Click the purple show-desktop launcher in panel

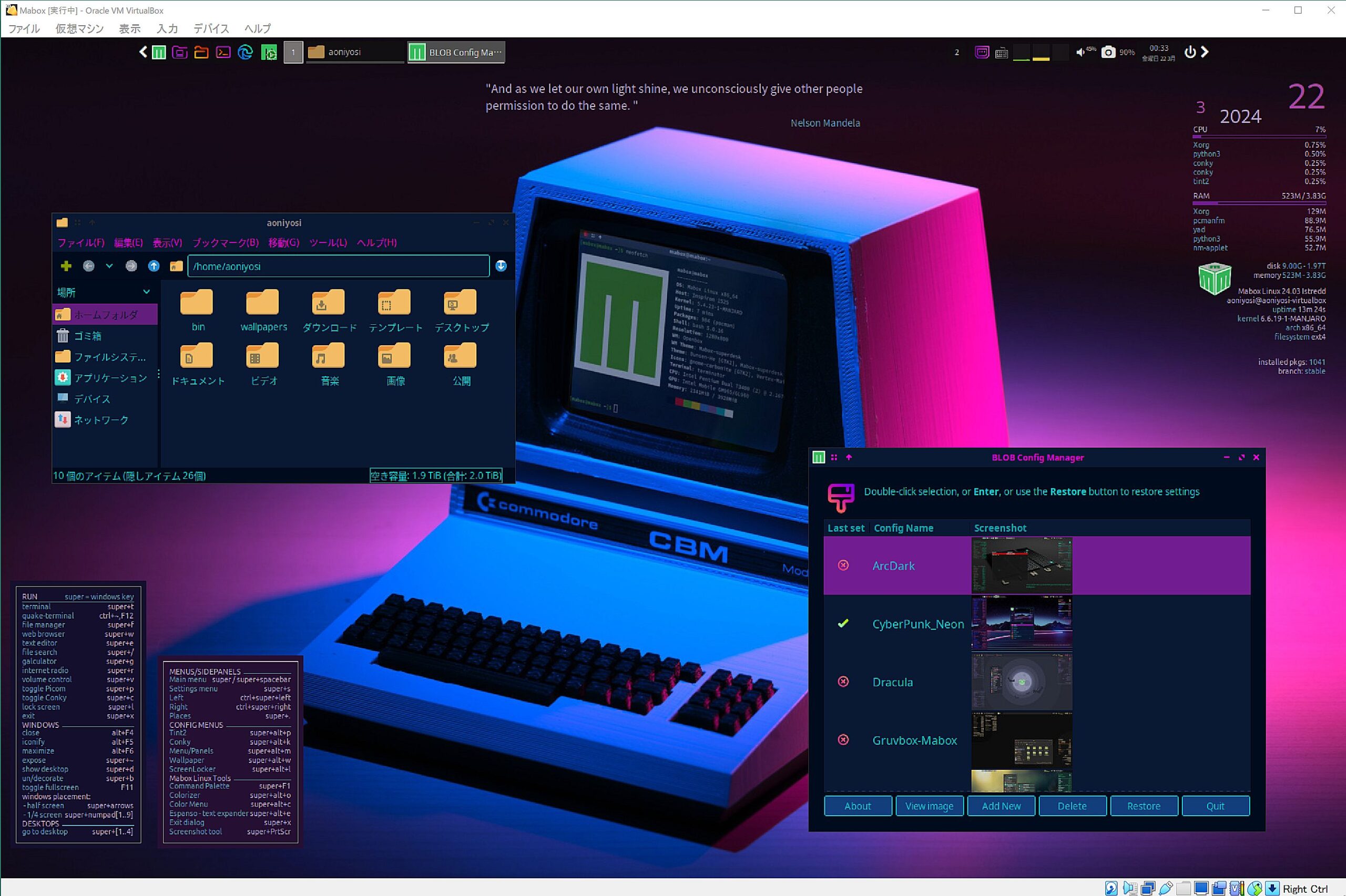[x=179, y=53]
